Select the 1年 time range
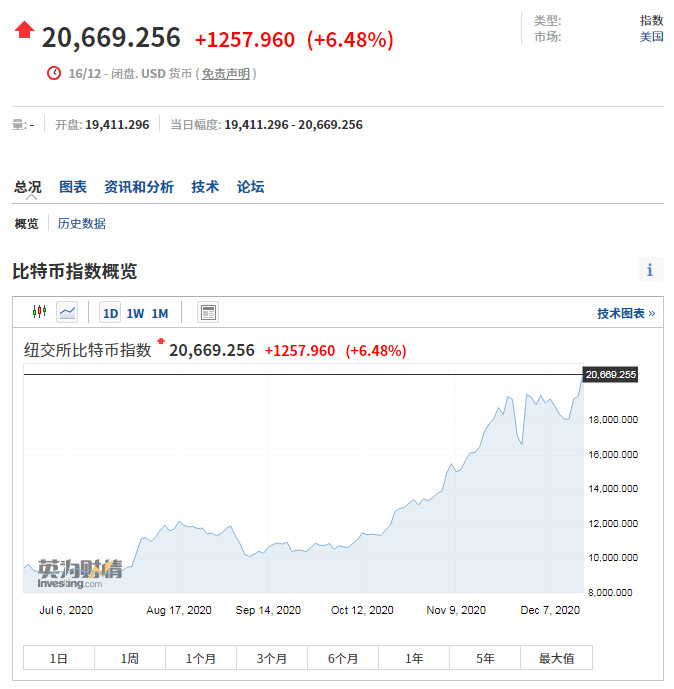 tap(414, 658)
